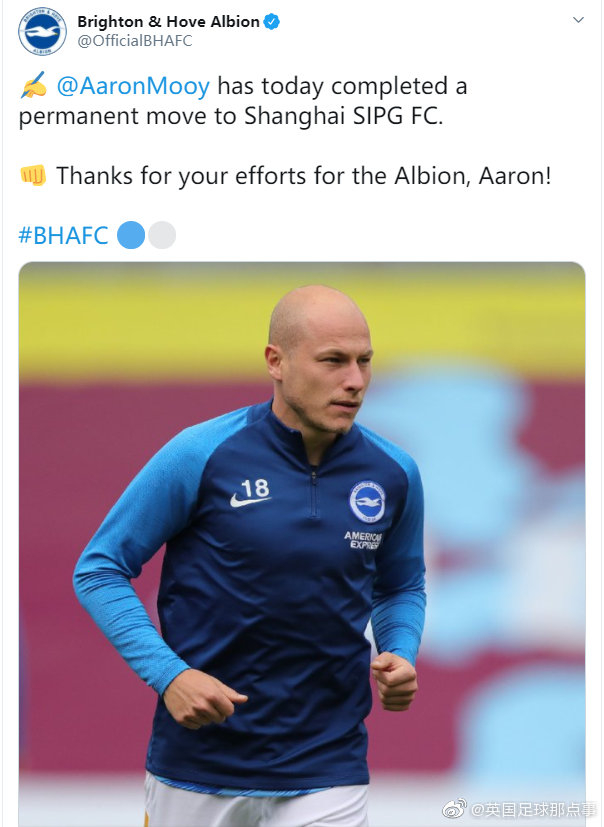This screenshot has width=604, height=827.
Task: Open the Brighton & Hove Albion display name
Action: click(168, 22)
